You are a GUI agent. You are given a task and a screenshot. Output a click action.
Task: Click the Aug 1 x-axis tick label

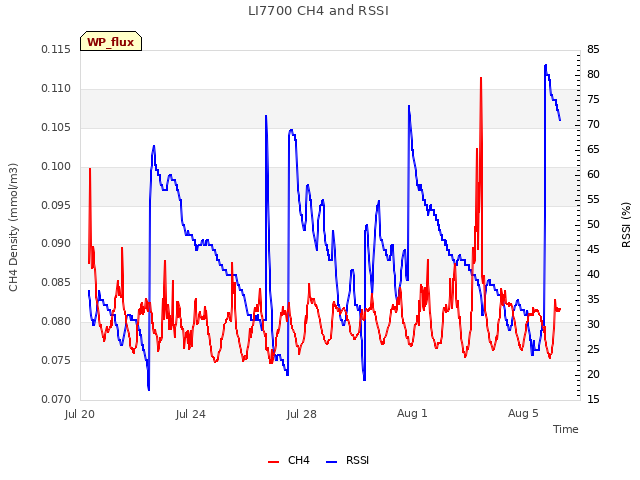[412, 413]
